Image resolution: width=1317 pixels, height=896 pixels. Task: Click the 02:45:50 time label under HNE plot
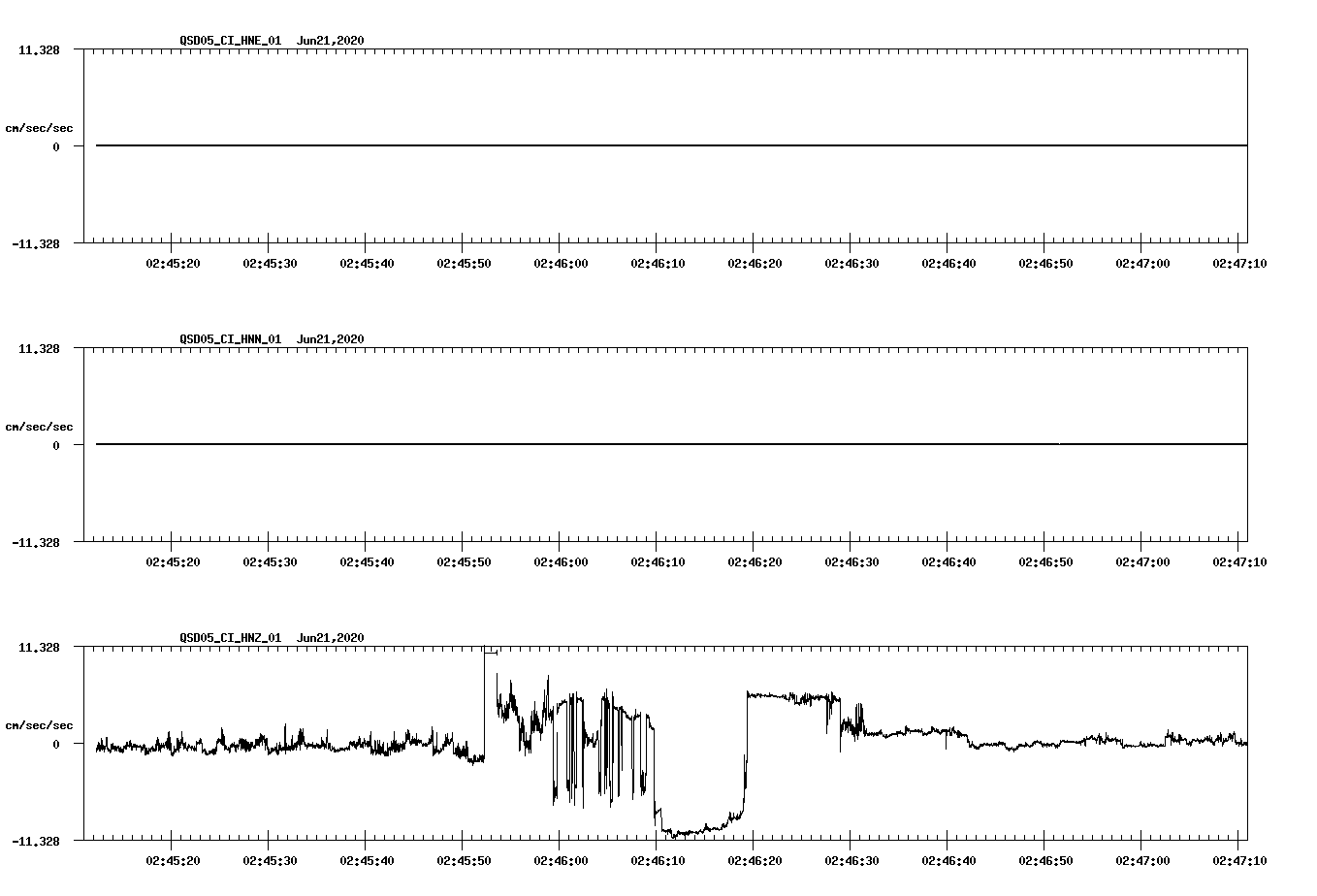[464, 264]
